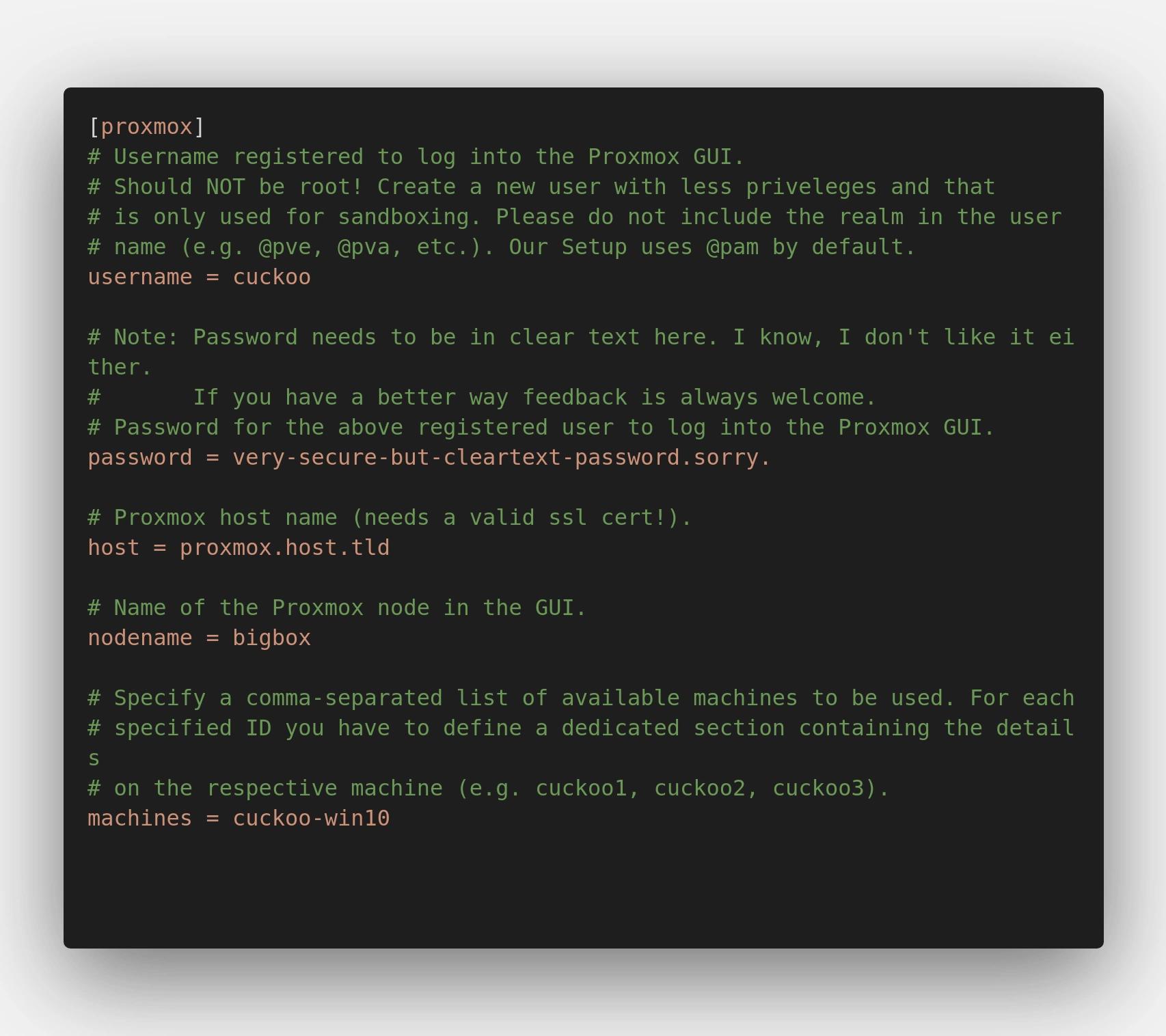1166x1036 pixels.
Task: Click the 'machines' key name
Action: pyautogui.click(x=139, y=819)
